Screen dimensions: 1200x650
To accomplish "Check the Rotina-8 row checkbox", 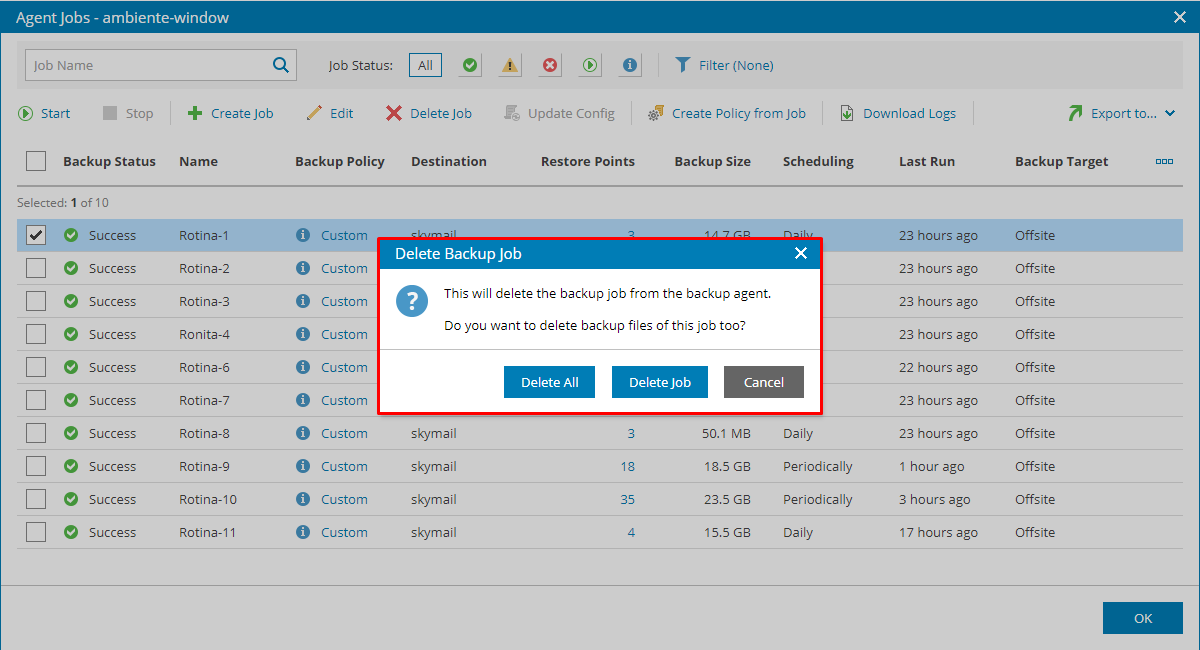I will (x=36, y=433).
